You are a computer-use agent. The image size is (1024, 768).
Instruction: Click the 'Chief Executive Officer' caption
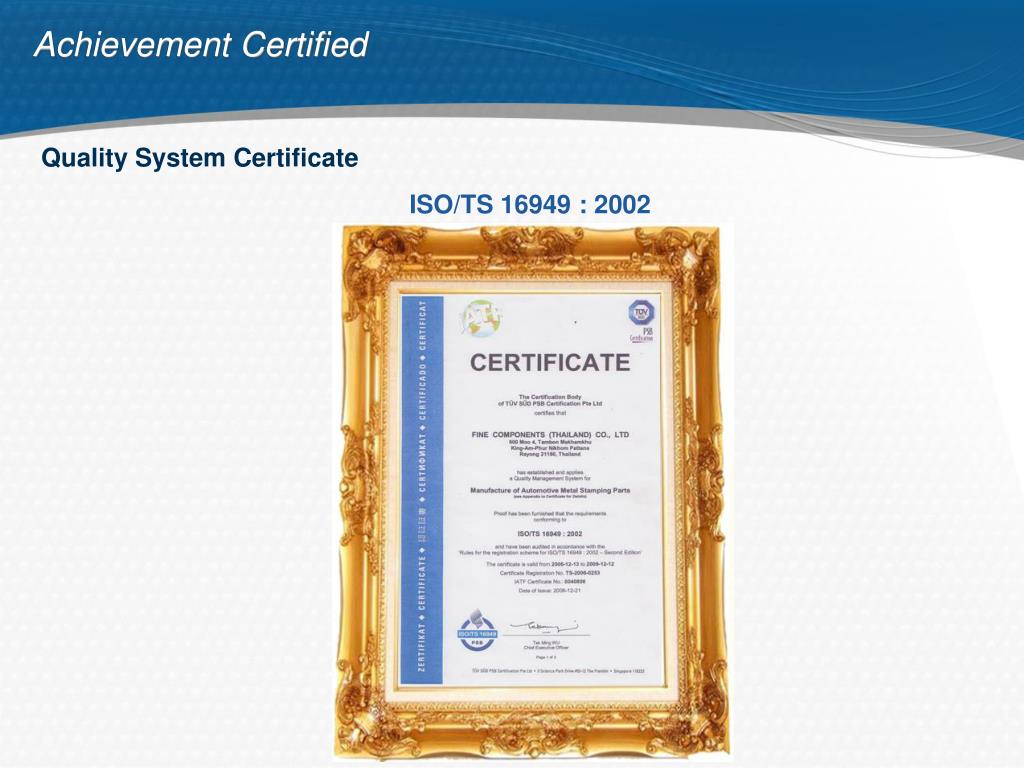tap(546, 648)
